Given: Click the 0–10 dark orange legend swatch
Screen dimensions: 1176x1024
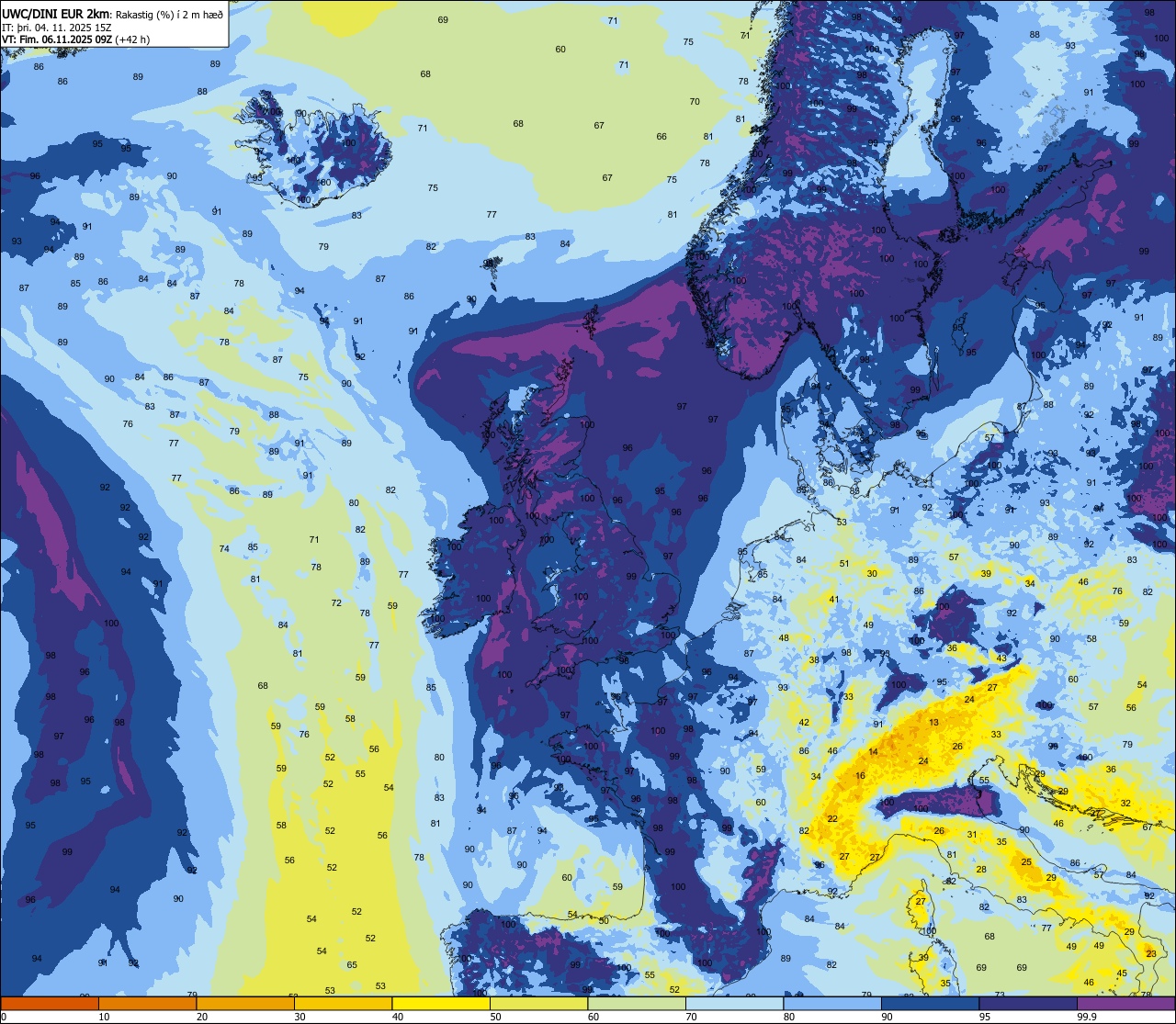Looking at the screenshot, I should coord(50,1003).
